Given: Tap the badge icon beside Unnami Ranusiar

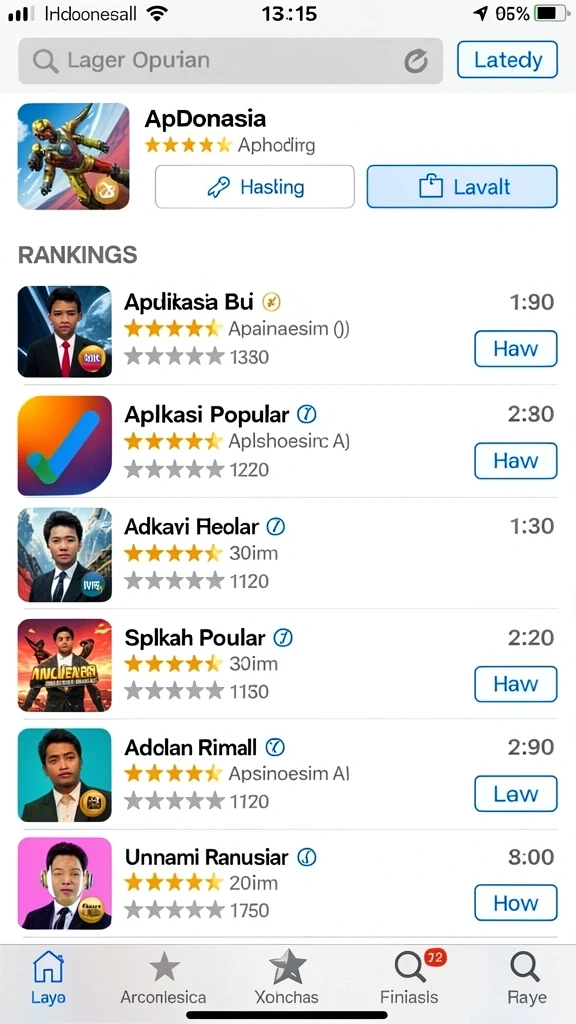Looking at the screenshot, I should click(x=307, y=857).
